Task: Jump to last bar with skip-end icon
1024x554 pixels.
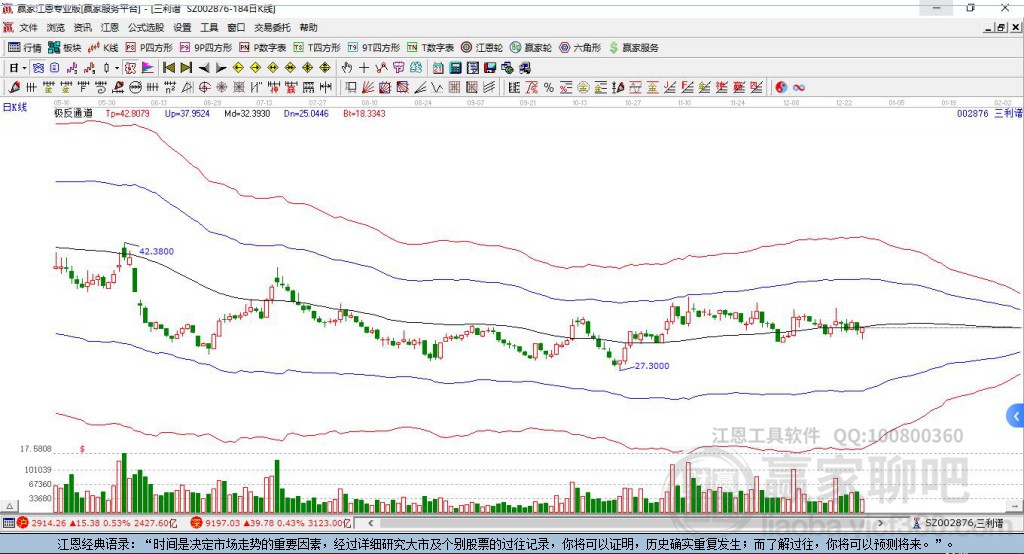Action: (186, 68)
